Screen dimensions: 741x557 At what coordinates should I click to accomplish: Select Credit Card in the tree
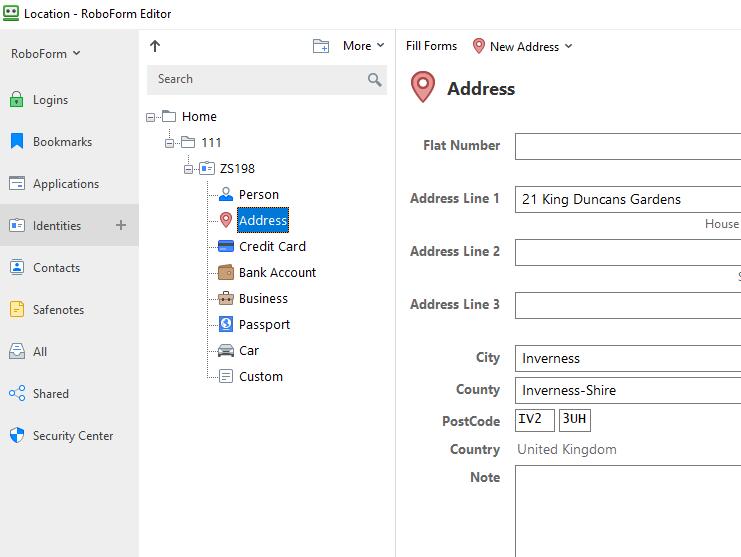pos(272,247)
